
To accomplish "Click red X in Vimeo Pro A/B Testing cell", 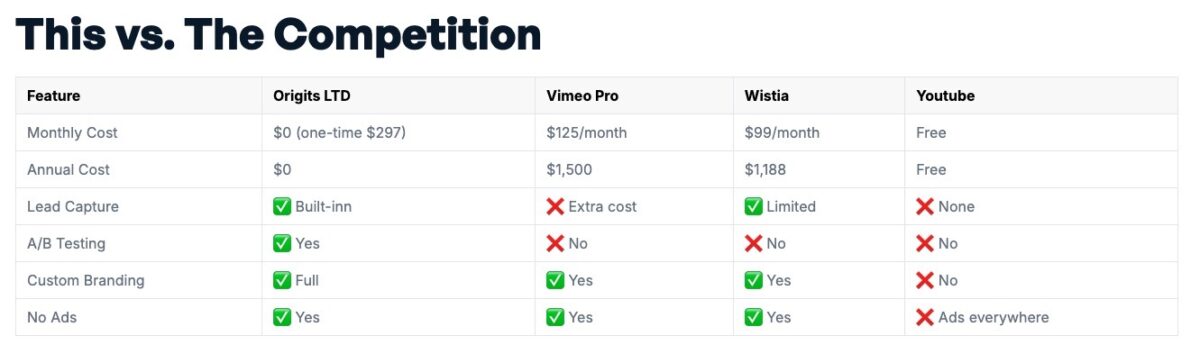I will [555, 243].
